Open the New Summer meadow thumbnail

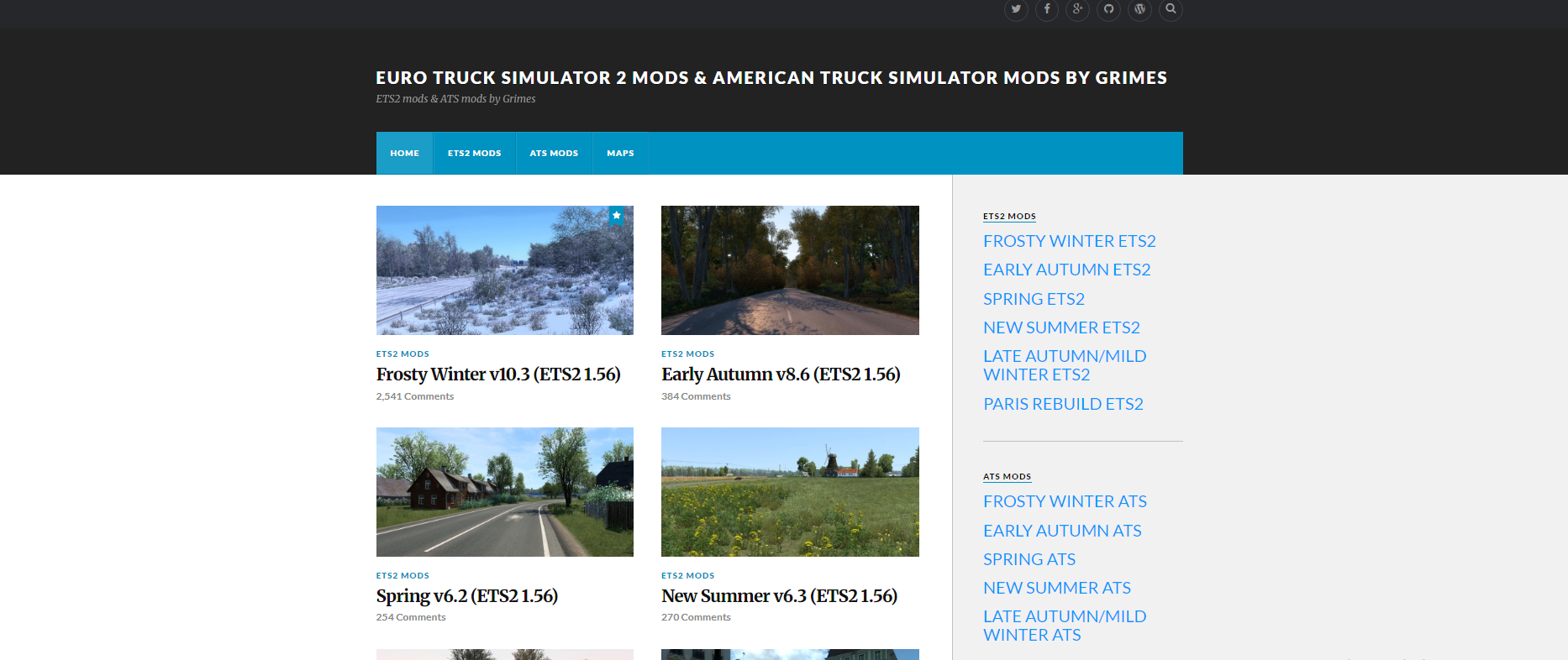click(x=790, y=492)
